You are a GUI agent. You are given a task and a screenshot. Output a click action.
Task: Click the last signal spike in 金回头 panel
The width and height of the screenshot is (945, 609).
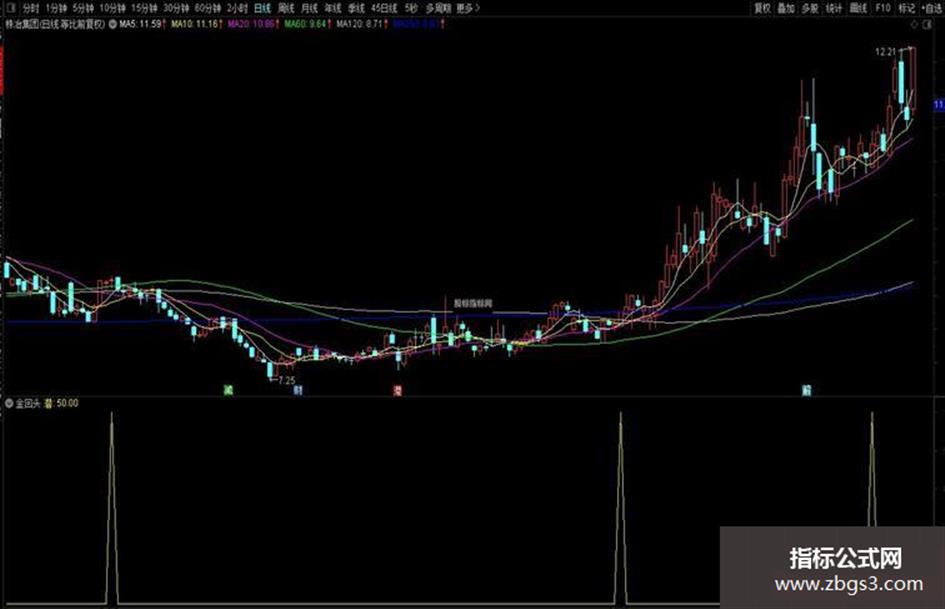[871, 470]
